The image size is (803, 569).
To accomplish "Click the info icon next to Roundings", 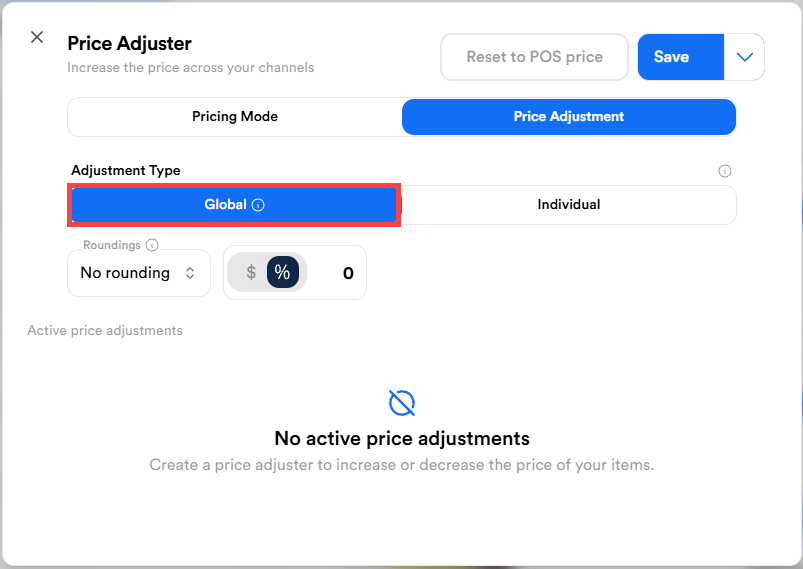I will point(152,245).
